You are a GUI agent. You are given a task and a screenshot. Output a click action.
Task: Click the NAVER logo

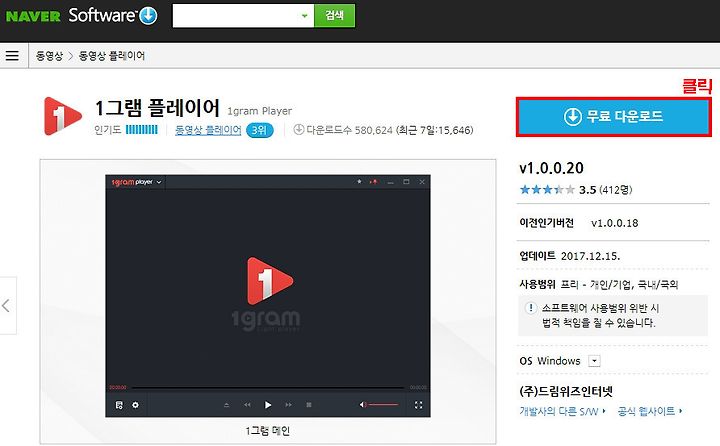coord(33,16)
